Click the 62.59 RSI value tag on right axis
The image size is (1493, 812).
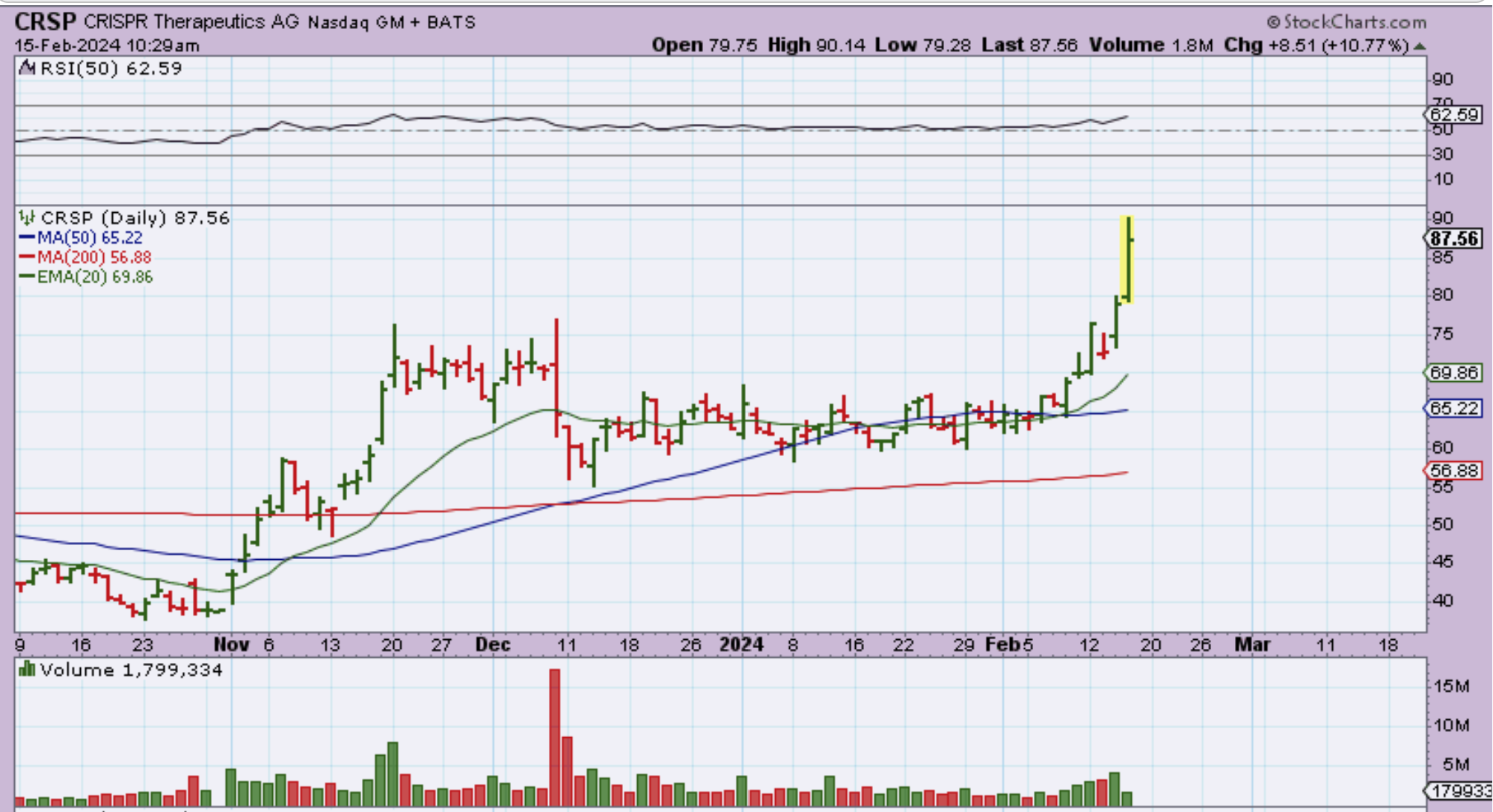point(1454,115)
